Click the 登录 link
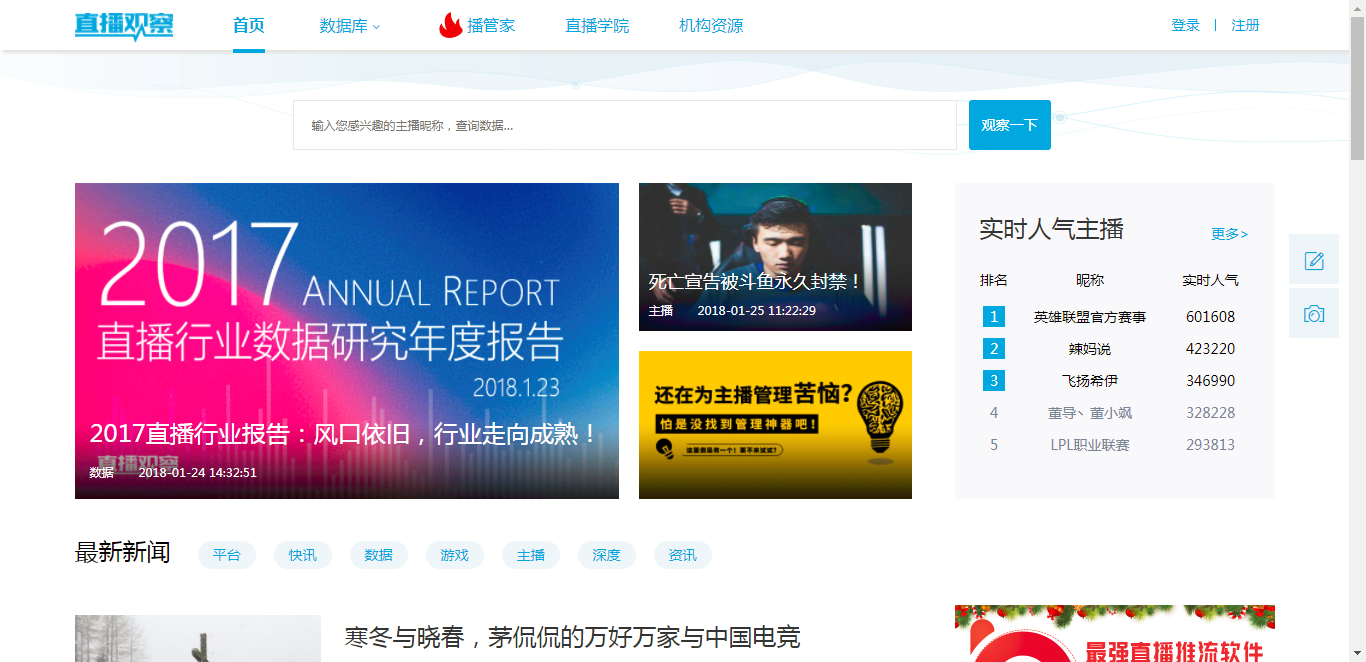This screenshot has width=1366, height=662. [x=1185, y=25]
